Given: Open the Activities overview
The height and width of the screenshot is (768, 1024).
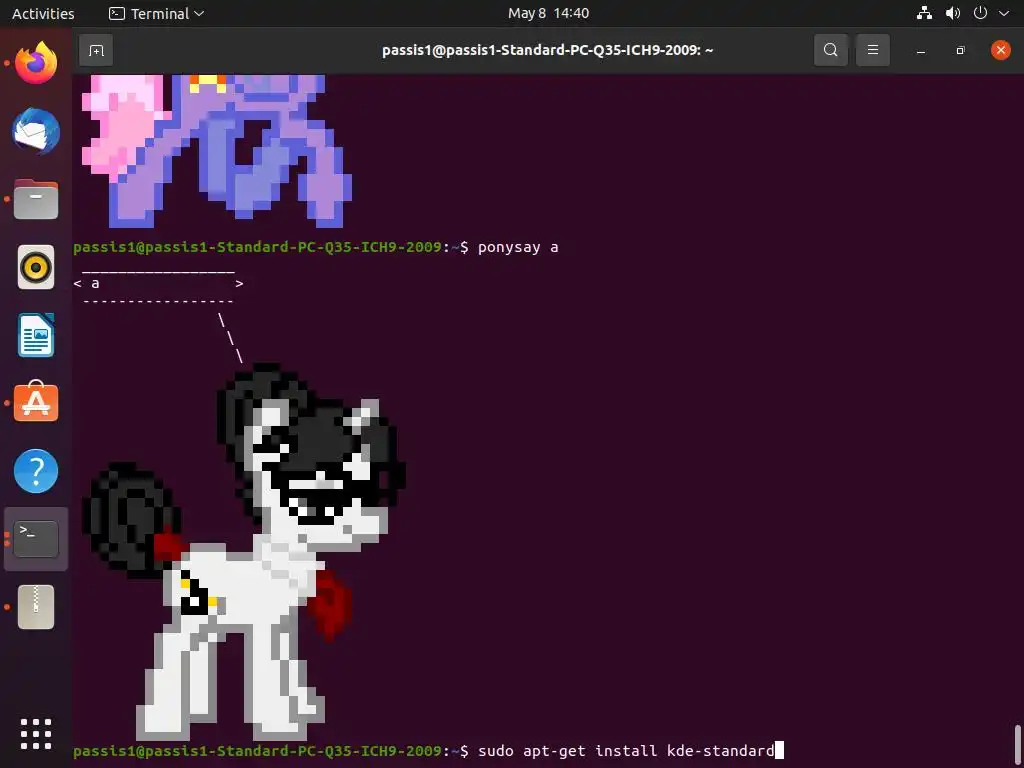Looking at the screenshot, I should (x=43, y=13).
